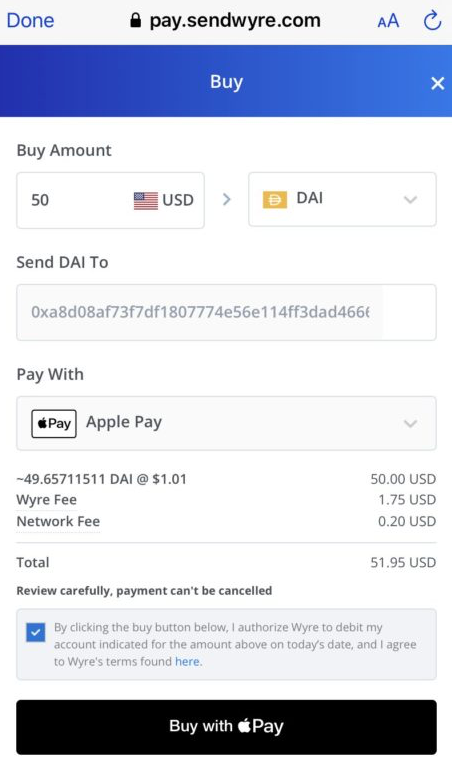Click the Buy with Apple Pay button
This screenshot has width=452, height=759.
[226, 726]
